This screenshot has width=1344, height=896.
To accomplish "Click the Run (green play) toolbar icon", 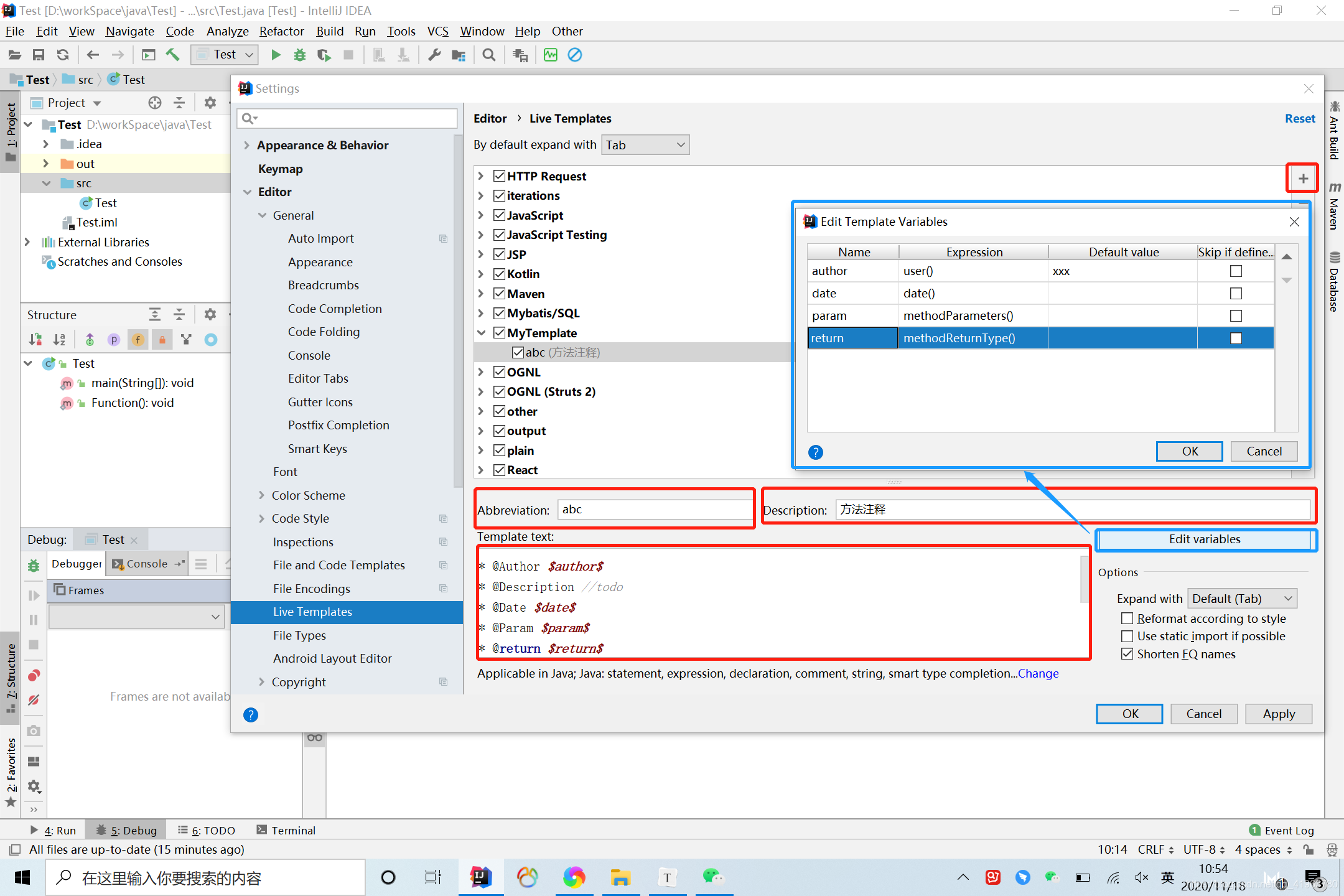I will 276,55.
